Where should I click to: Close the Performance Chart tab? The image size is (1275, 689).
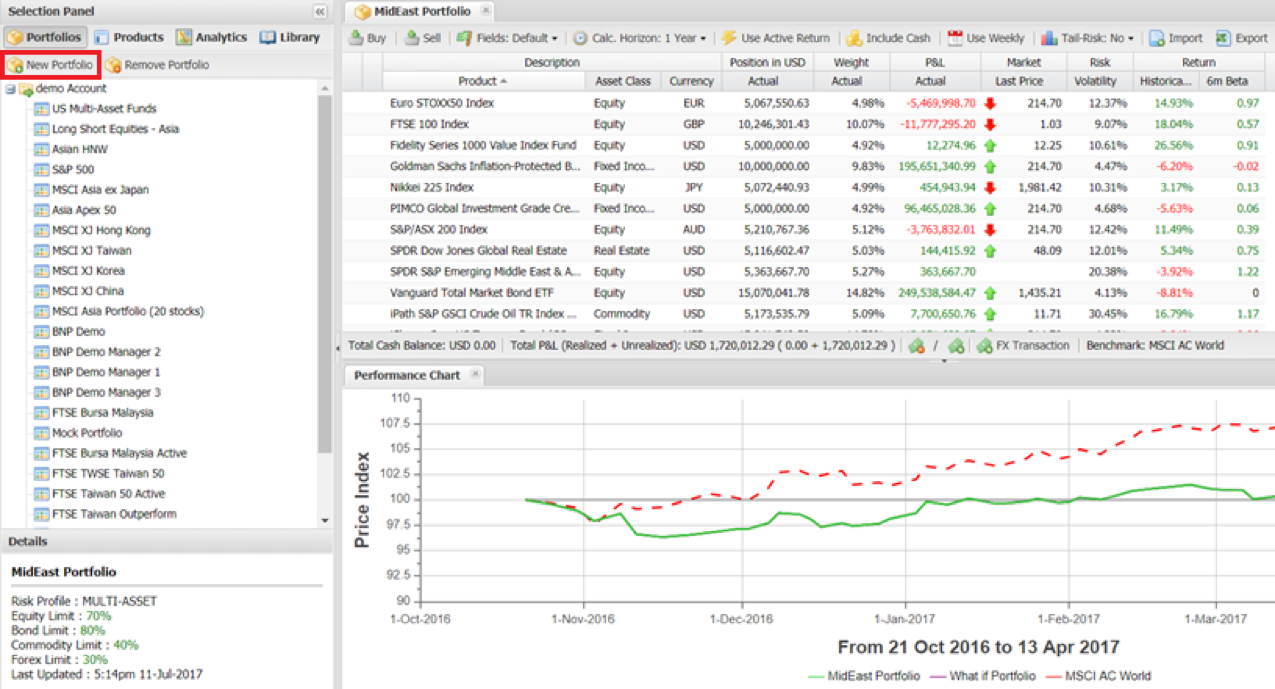pos(475,374)
